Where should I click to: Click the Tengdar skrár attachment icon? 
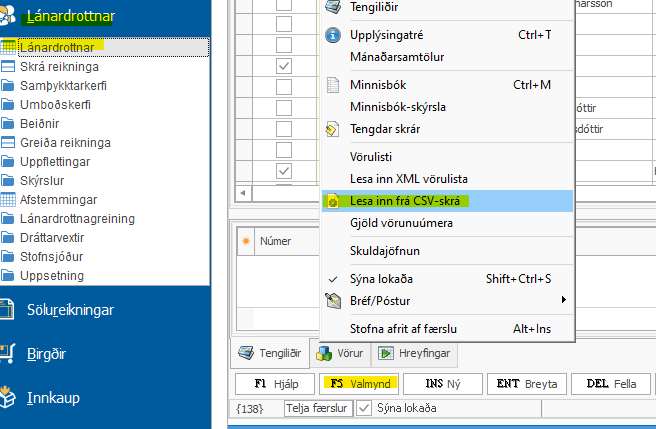[333, 129]
